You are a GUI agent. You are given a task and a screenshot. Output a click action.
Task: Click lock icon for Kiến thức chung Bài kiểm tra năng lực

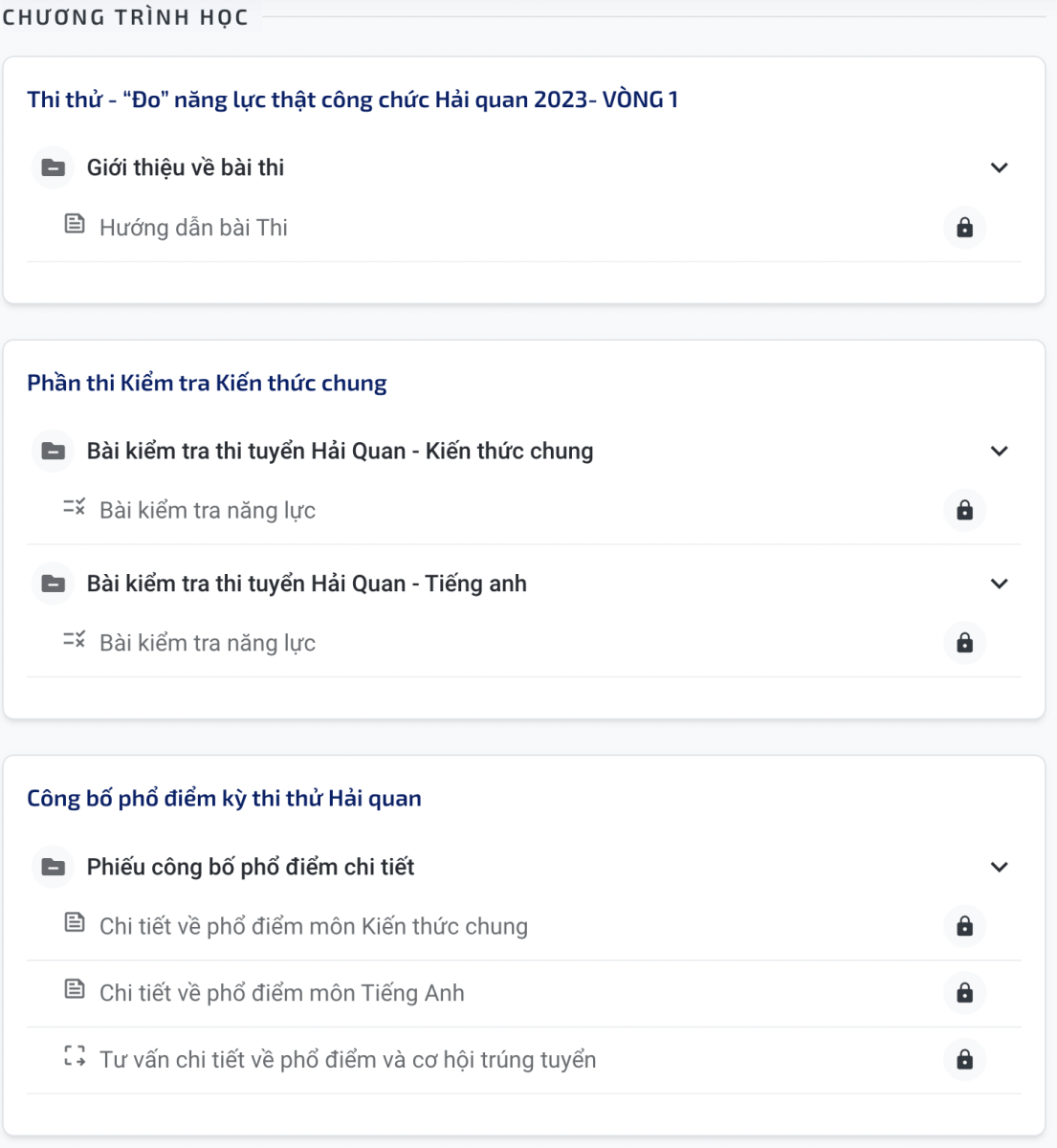964,510
